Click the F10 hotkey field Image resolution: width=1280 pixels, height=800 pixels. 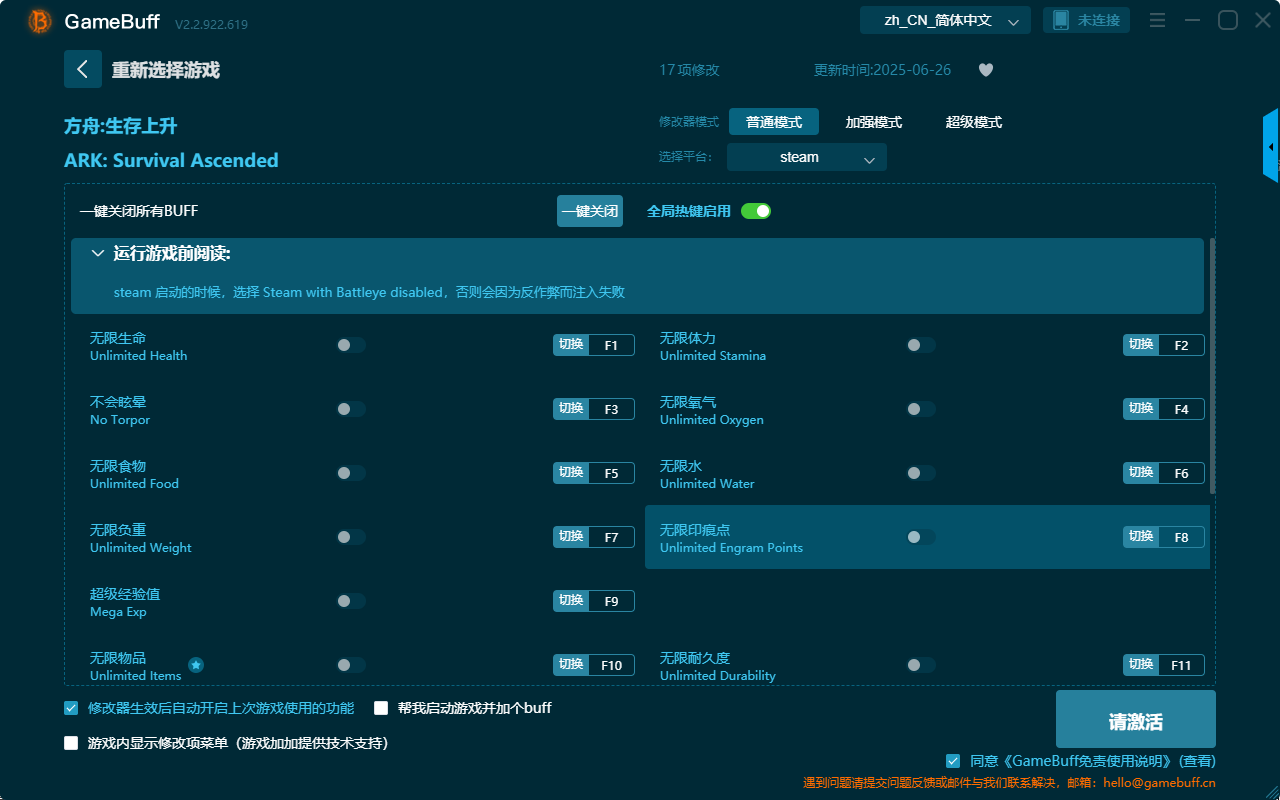pos(611,665)
